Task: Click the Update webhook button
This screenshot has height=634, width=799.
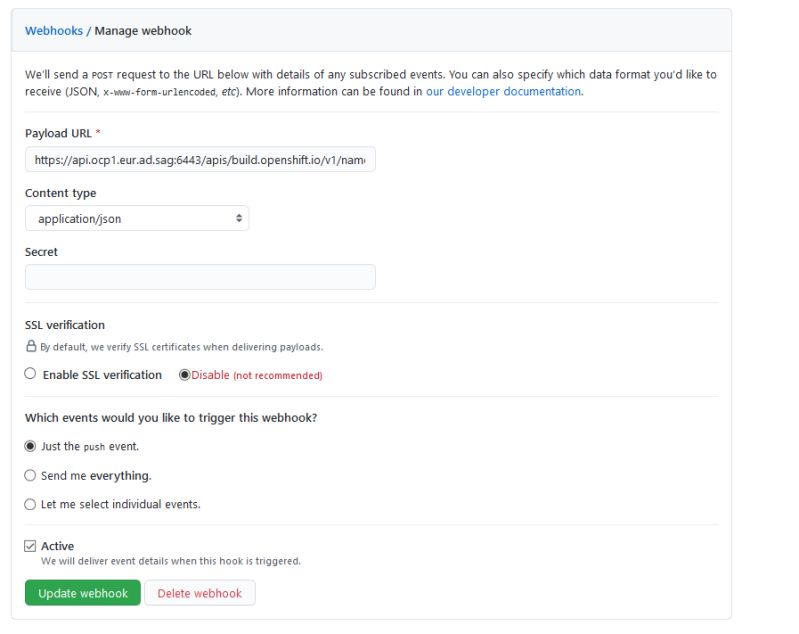Action: click(83, 593)
